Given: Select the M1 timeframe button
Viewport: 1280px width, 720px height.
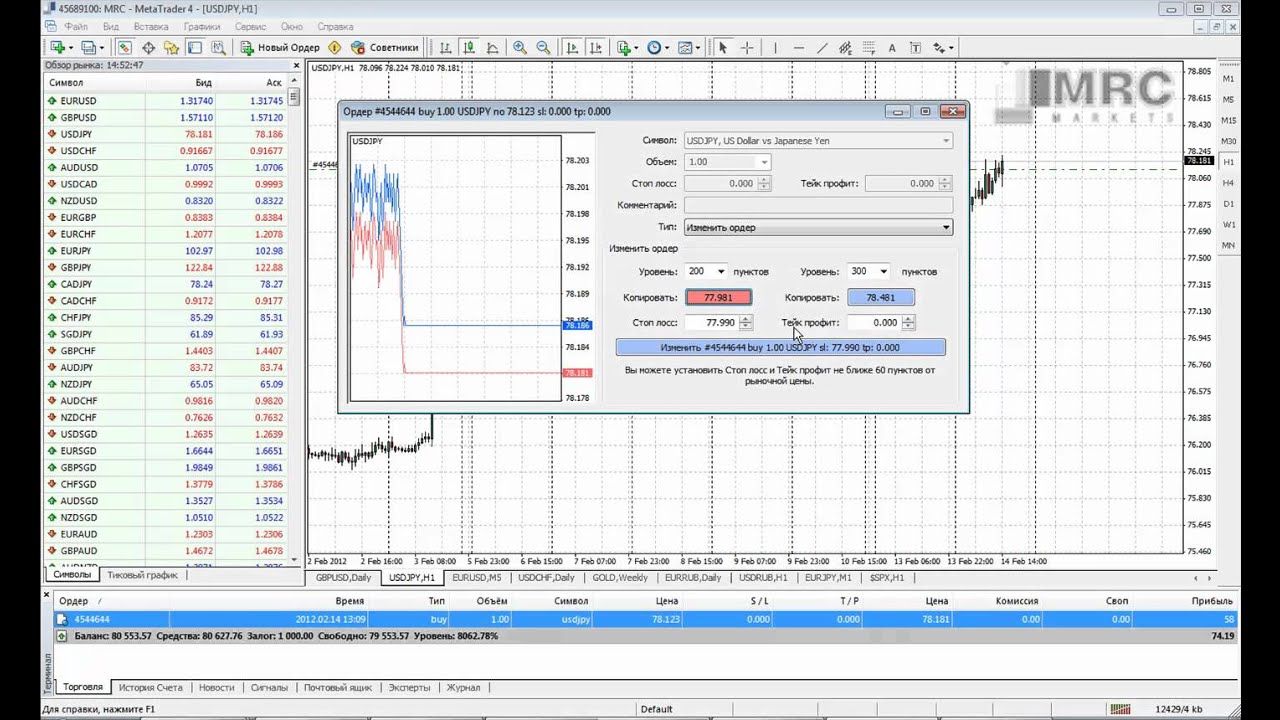Looking at the screenshot, I should pos(1229,78).
